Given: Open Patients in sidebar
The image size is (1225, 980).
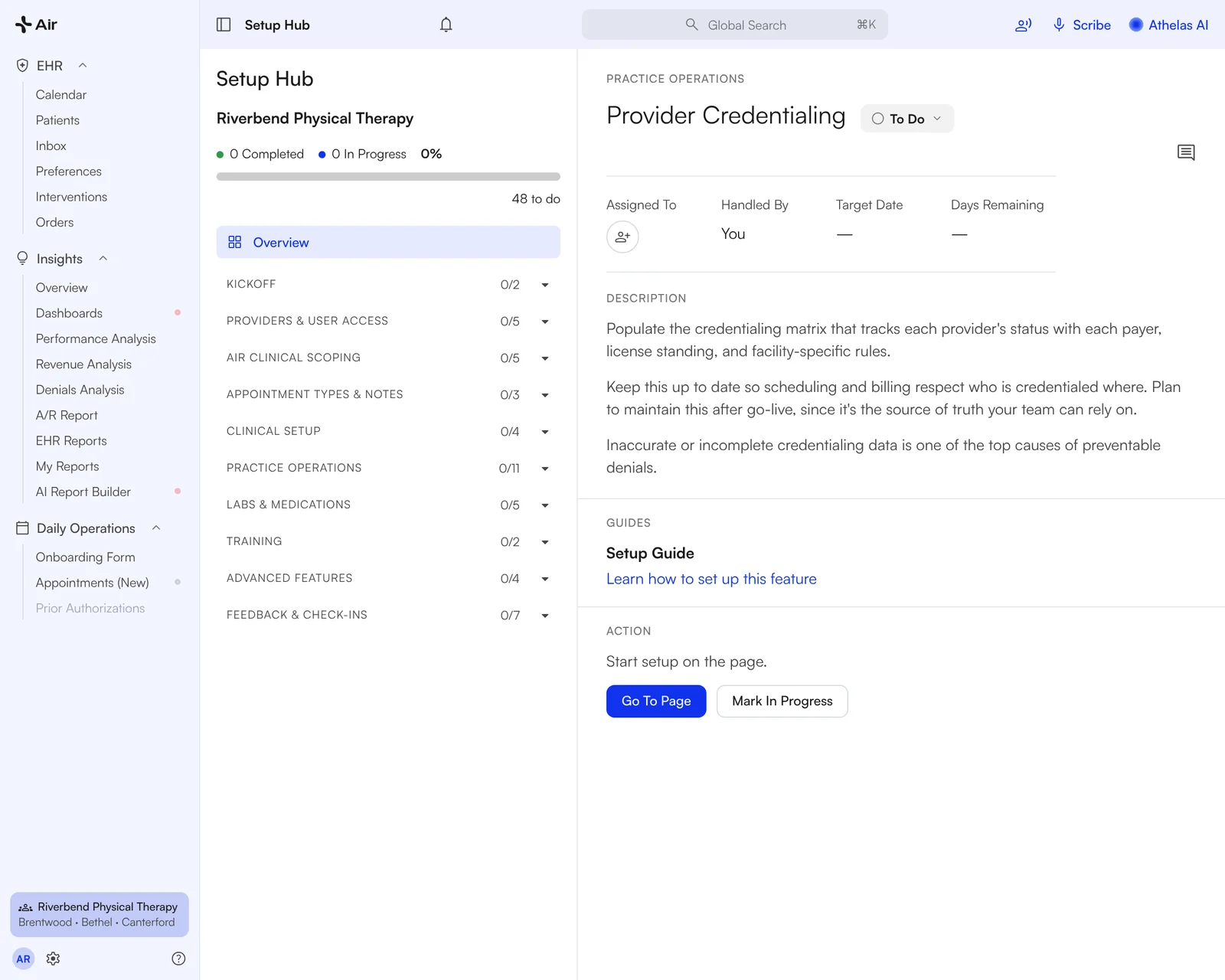Looking at the screenshot, I should (x=57, y=120).
